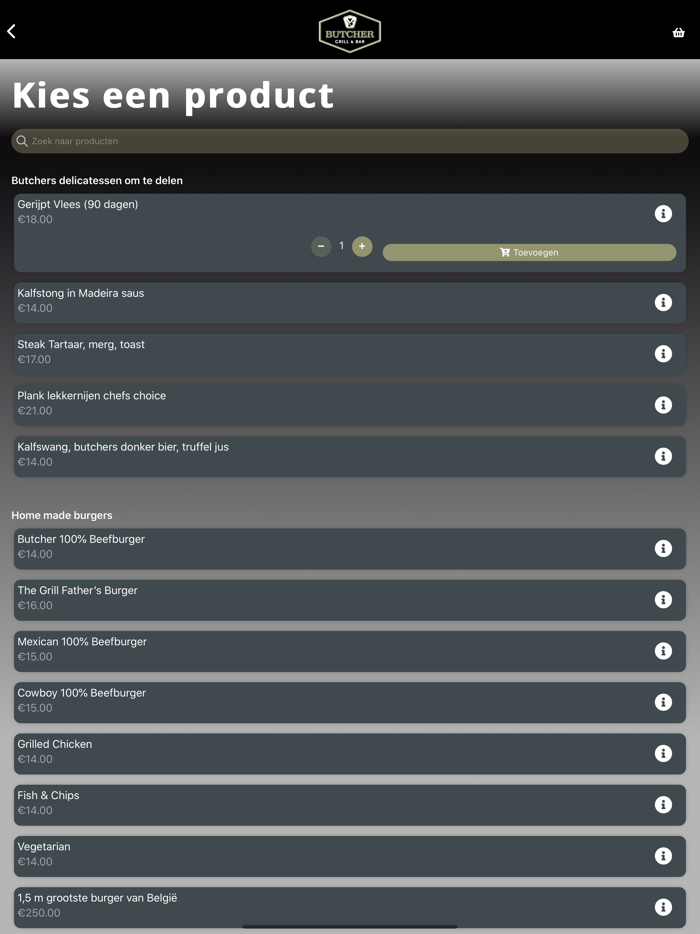Go back using the arrow icon

[12, 31]
